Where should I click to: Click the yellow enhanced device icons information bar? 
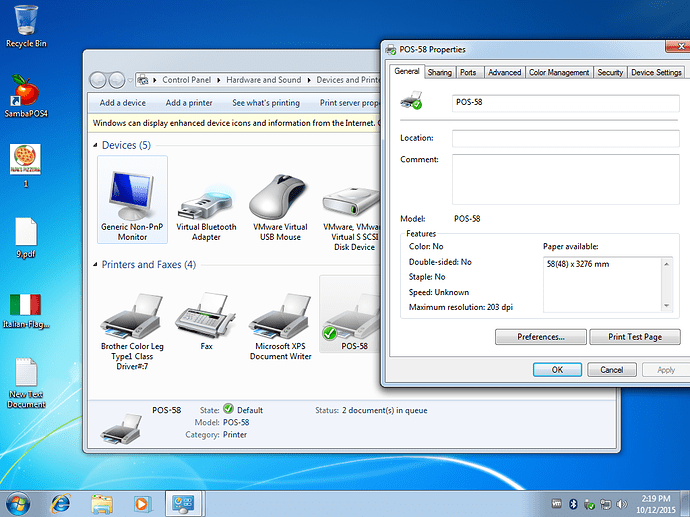(x=235, y=123)
